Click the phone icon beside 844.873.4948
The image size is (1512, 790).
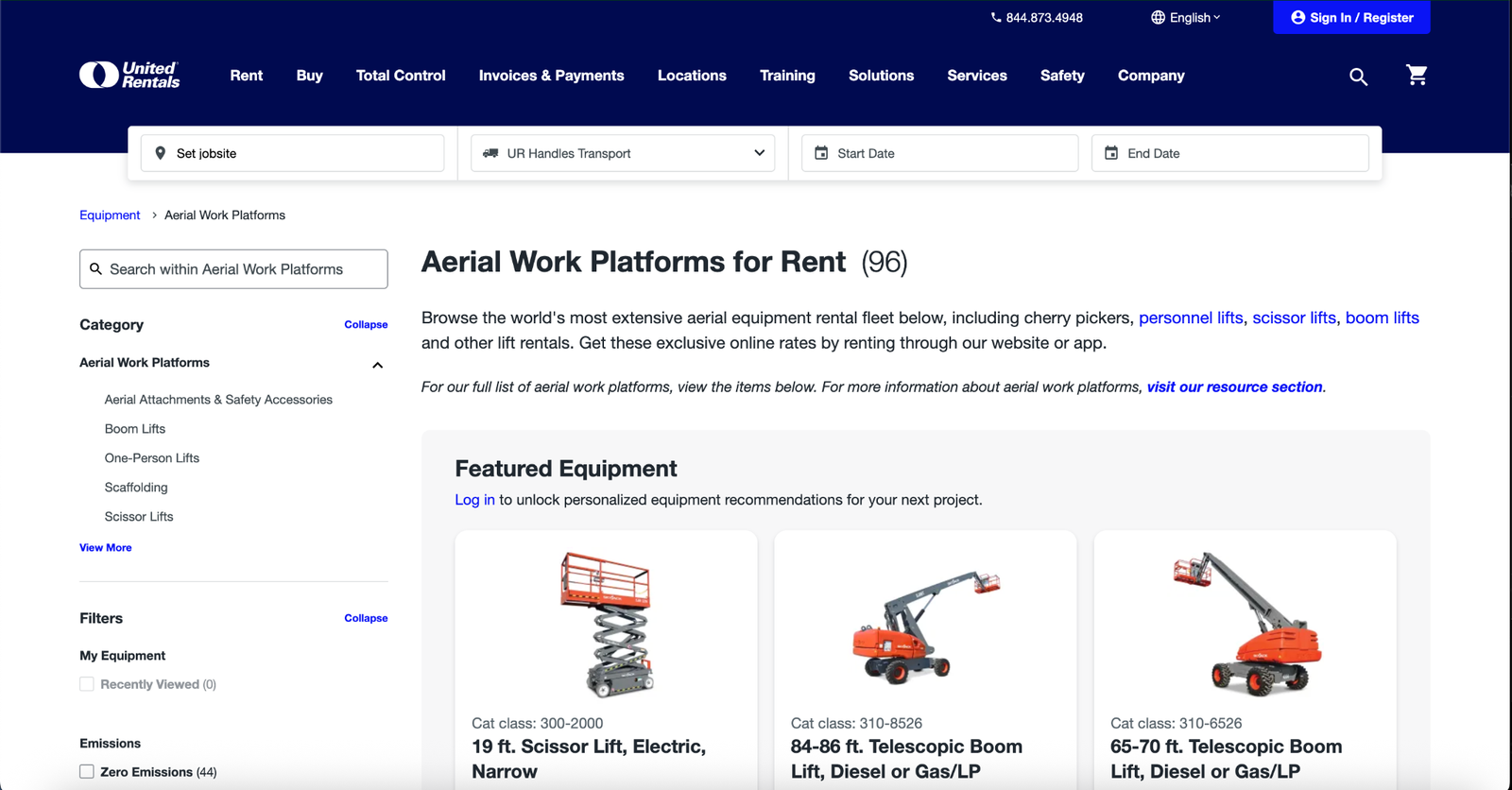click(x=996, y=17)
